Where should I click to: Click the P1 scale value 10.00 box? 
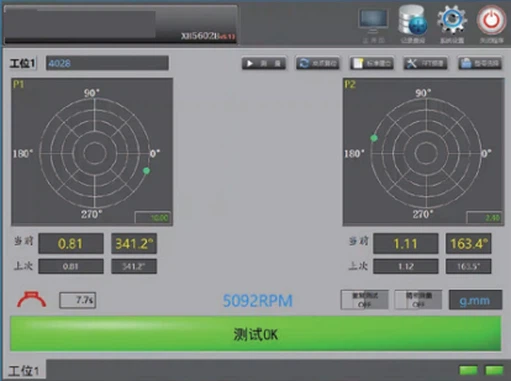click(x=153, y=218)
